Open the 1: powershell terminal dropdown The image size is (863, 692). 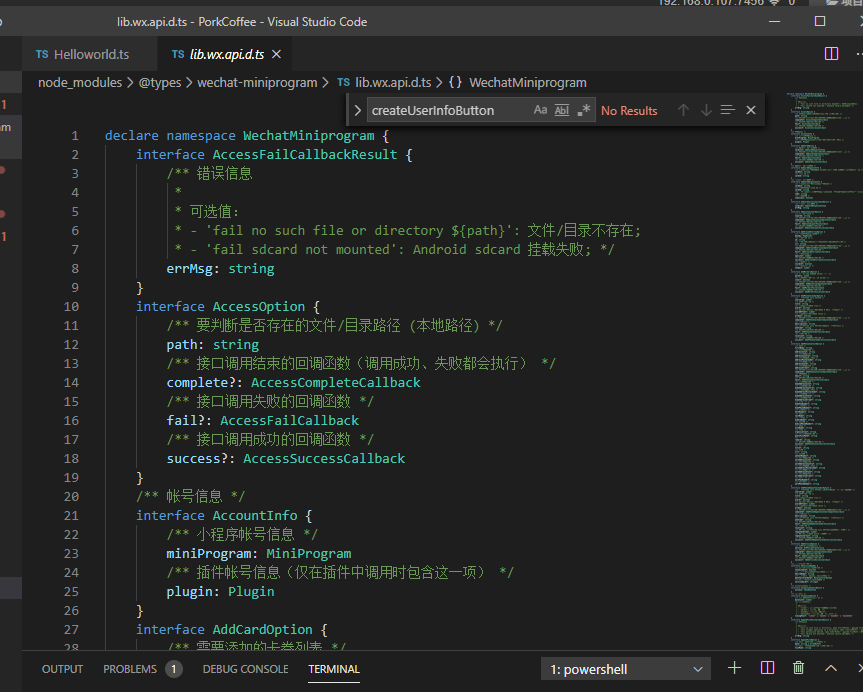[x=626, y=669]
